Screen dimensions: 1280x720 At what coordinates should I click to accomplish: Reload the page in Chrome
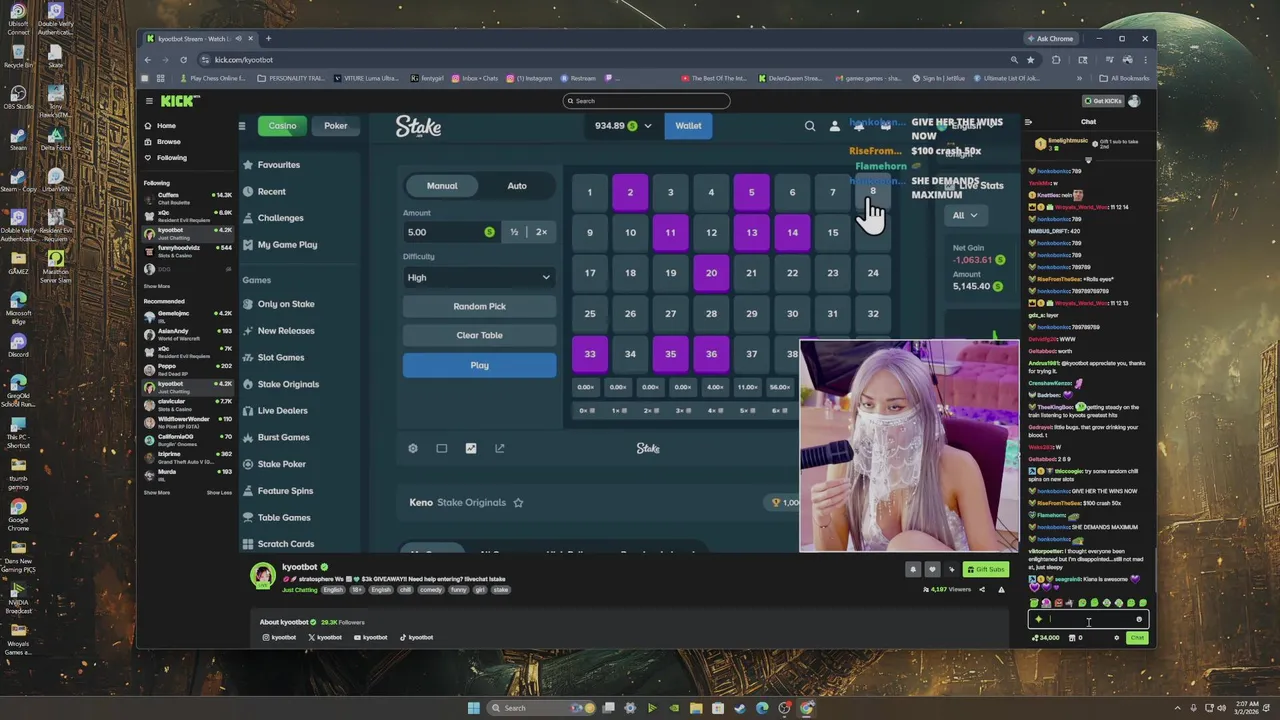pyautogui.click(x=183, y=59)
